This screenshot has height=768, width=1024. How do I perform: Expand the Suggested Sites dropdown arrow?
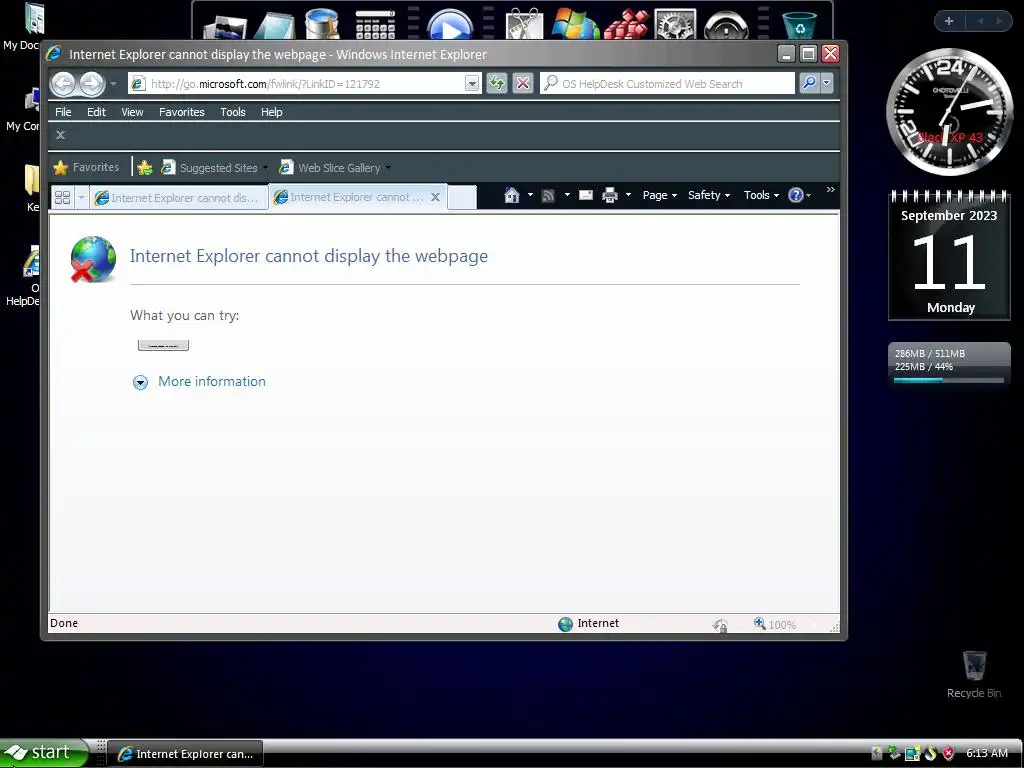point(265,168)
